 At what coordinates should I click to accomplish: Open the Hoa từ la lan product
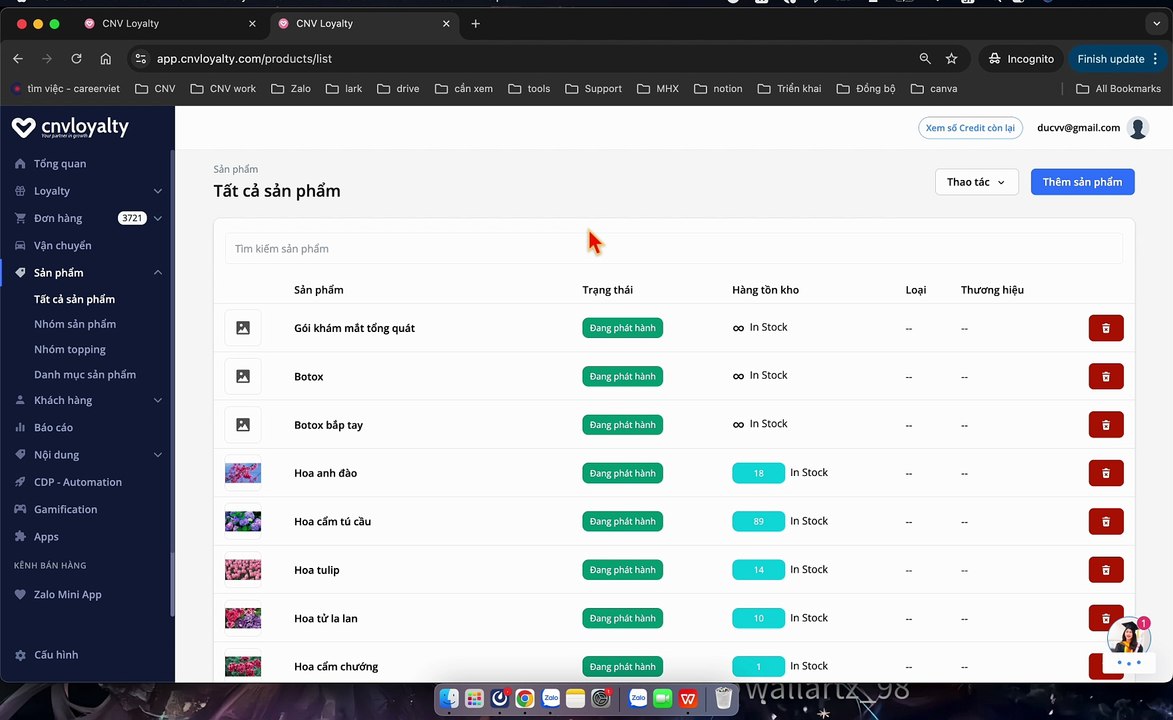click(325, 618)
